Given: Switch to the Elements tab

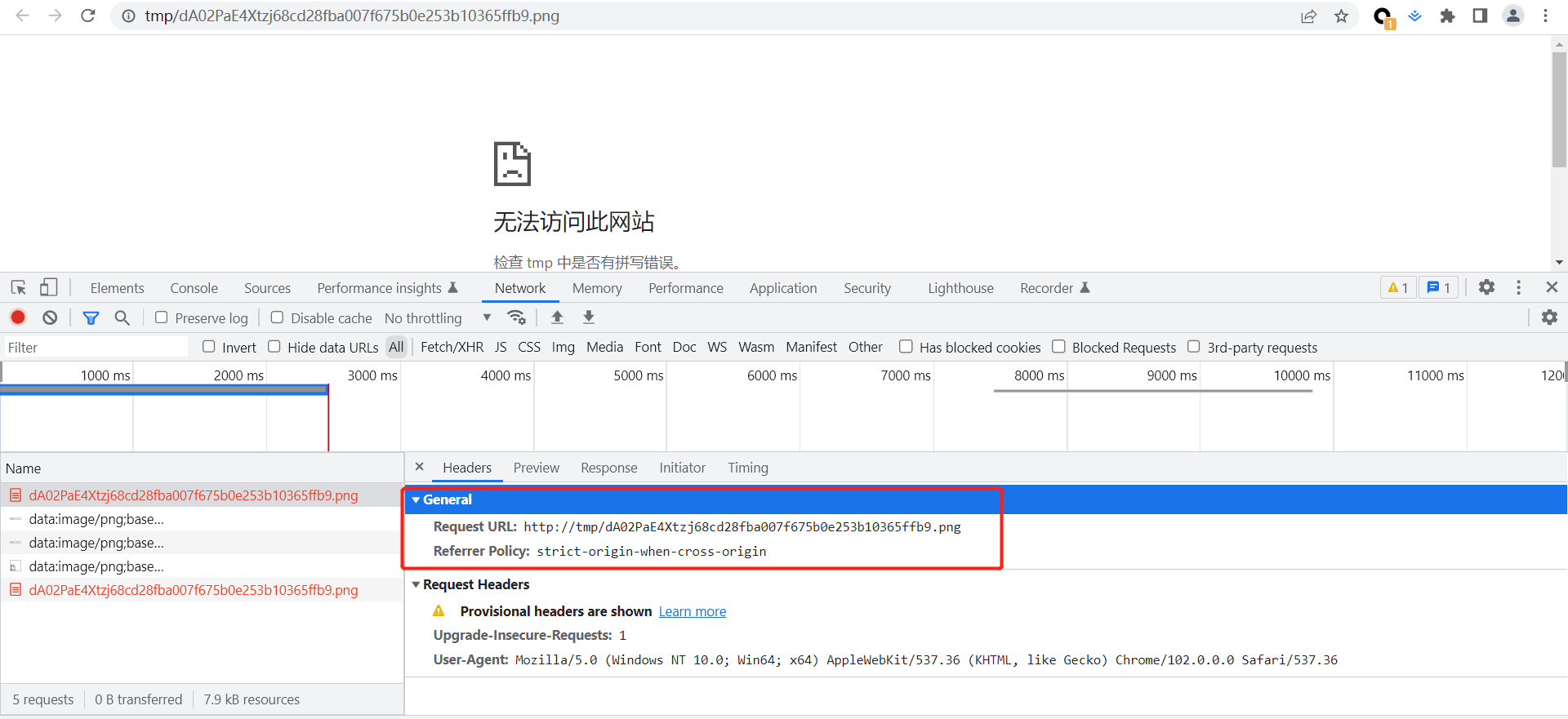Looking at the screenshot, I should pyautogui.click(x=117, y=288).
